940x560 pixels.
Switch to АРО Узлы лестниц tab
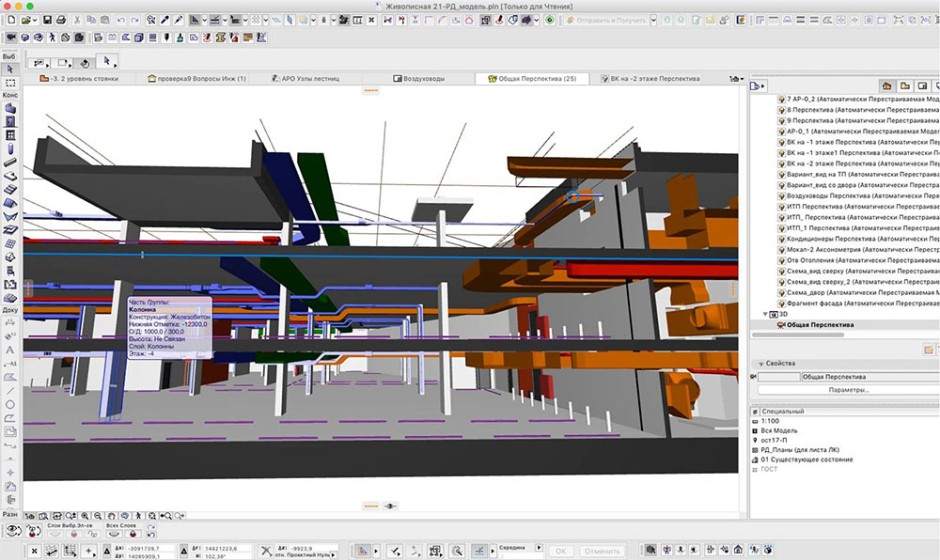pyautogui.click(x=310, y=78)
